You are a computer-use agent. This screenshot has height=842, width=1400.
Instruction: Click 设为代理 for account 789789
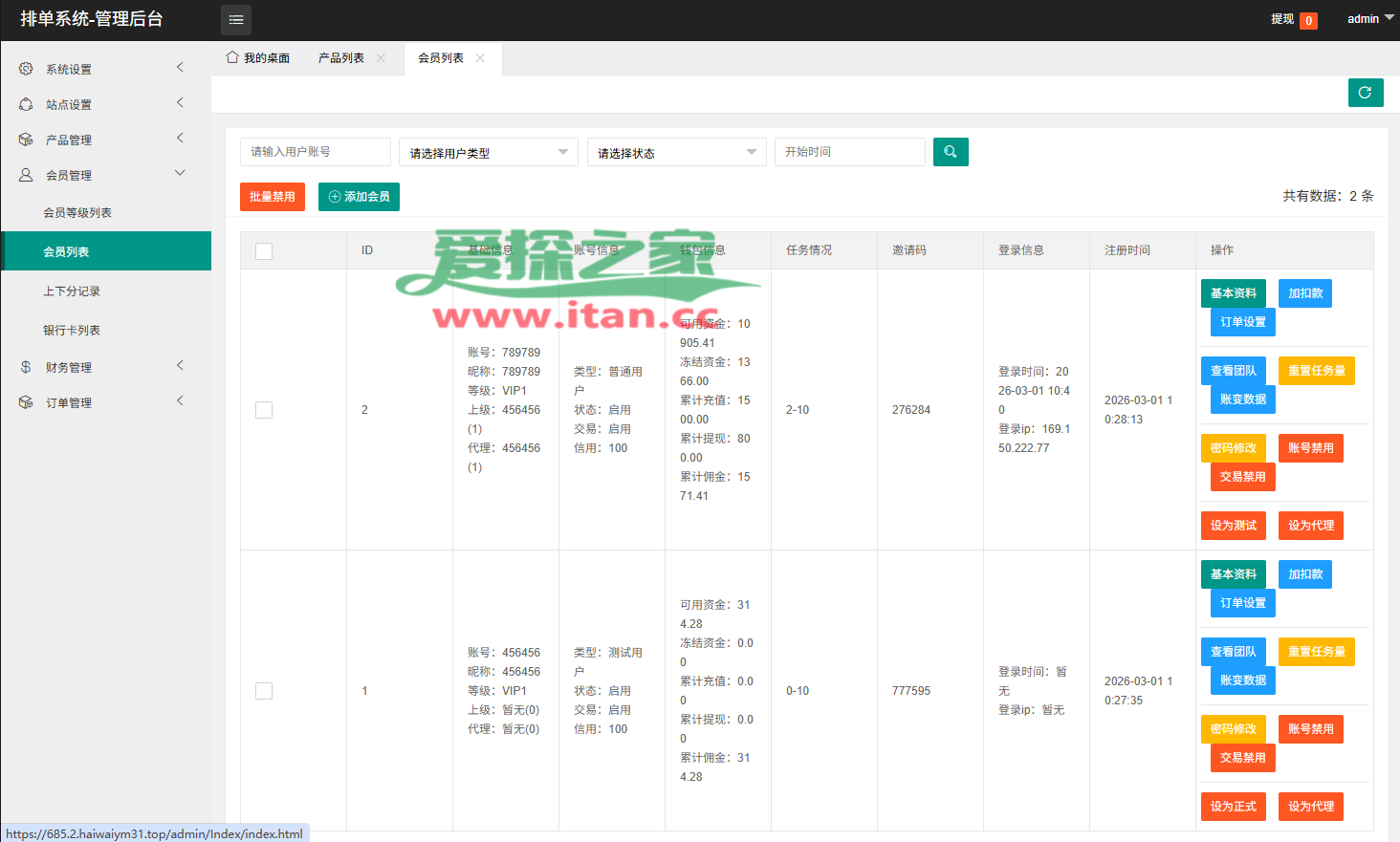pyautogui.click(x=1310, y=526)
